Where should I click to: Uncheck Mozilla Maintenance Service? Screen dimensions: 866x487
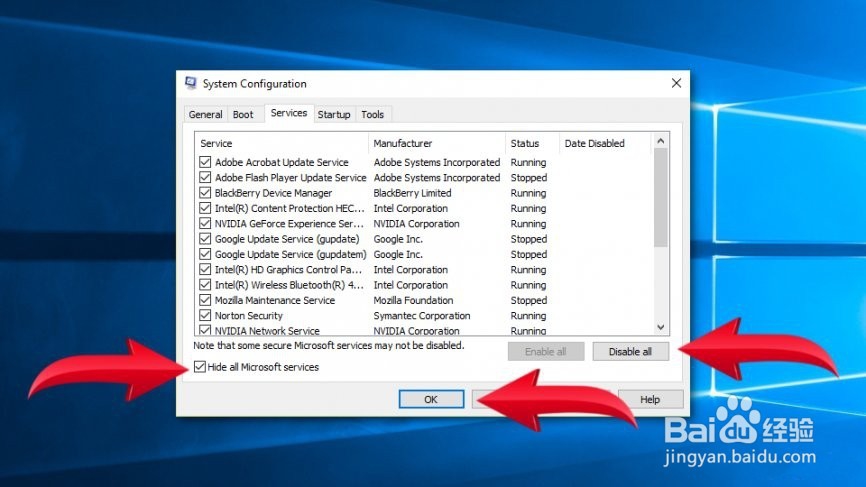[x=205, y=300]
